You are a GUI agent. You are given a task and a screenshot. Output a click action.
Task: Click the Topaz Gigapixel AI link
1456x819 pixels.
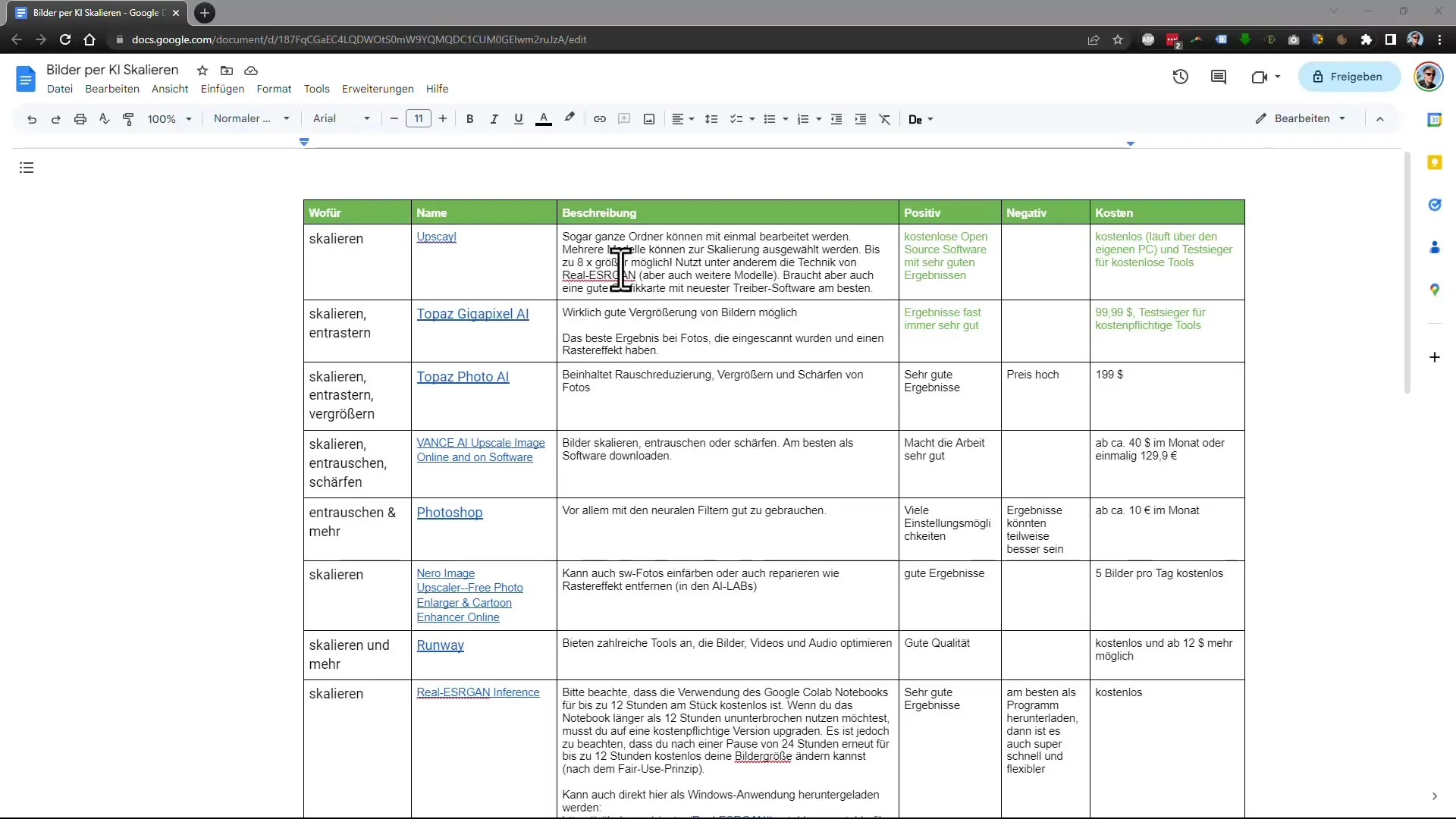[473, 313]
